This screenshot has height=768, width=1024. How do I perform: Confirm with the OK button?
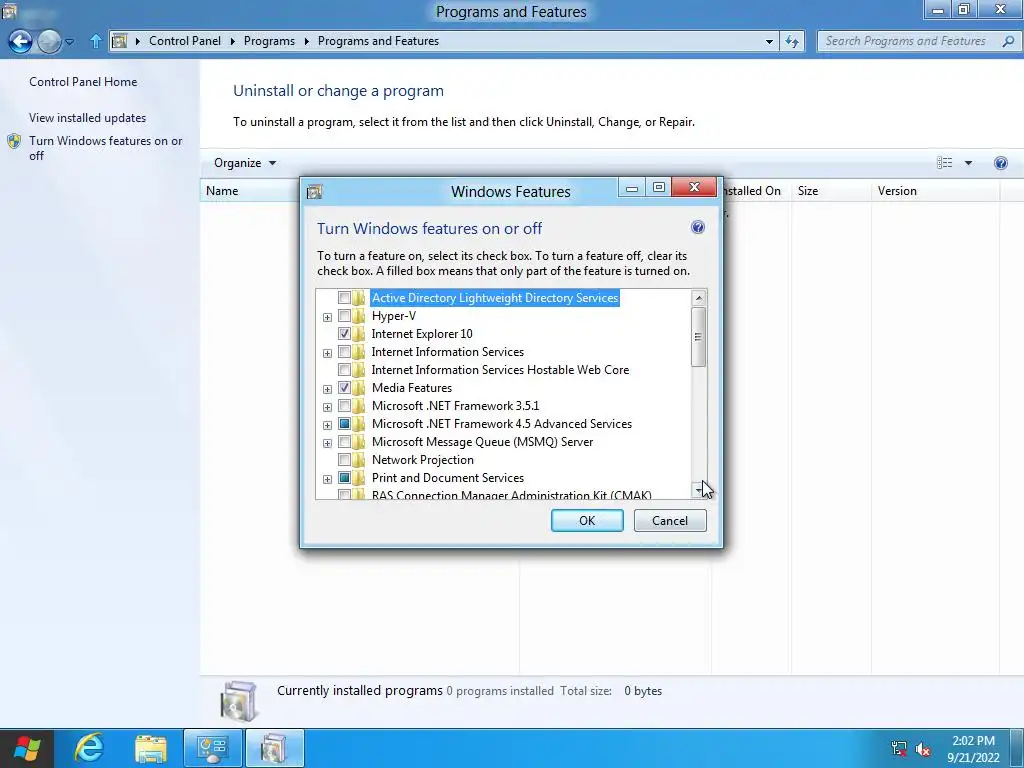587,520
